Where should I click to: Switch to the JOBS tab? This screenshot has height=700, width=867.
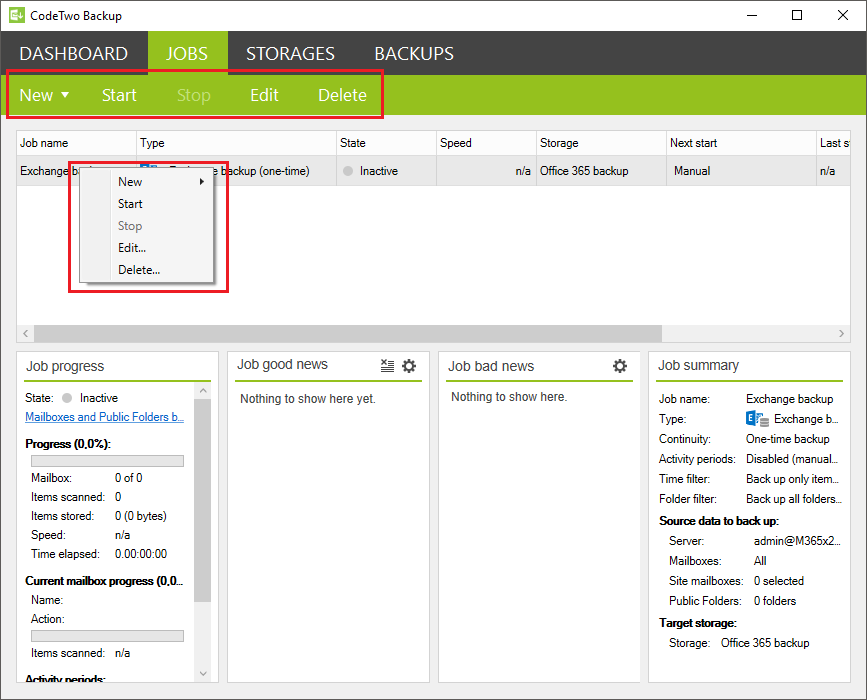[x=187, y=54]
